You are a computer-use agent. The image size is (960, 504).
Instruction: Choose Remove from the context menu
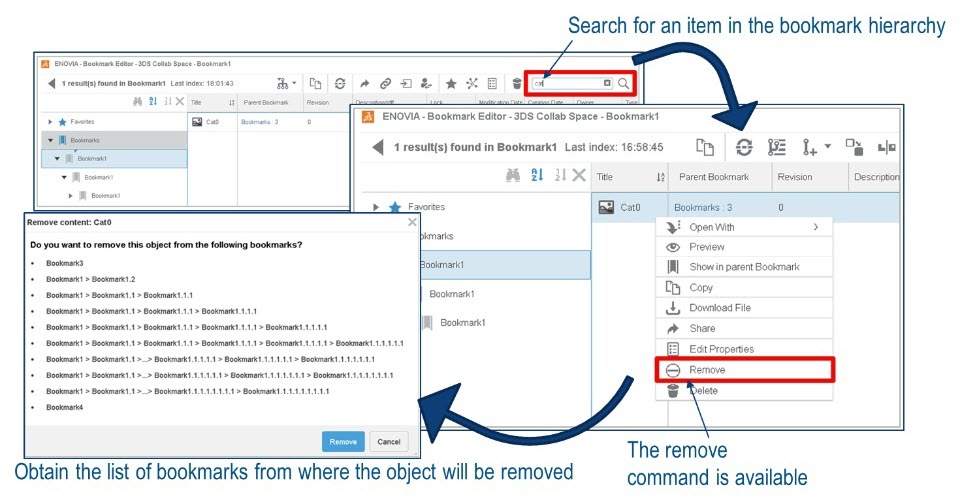[744, 370]
